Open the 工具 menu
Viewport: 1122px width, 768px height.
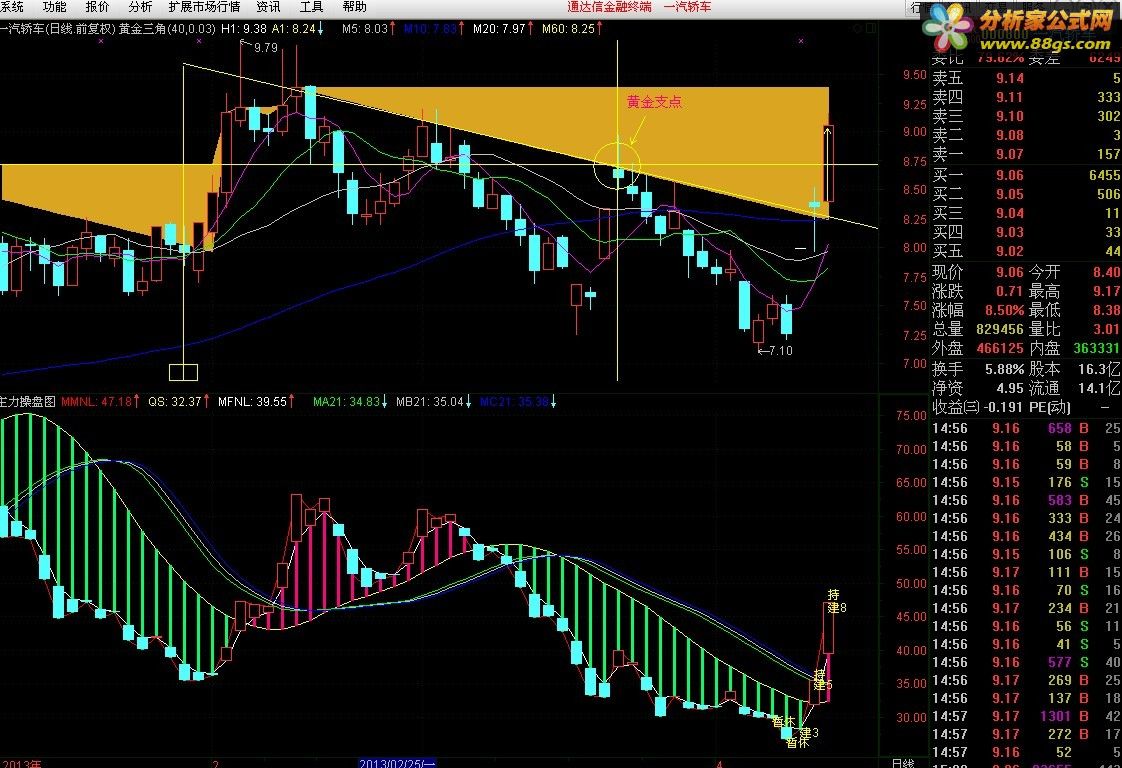click(311, 7)
